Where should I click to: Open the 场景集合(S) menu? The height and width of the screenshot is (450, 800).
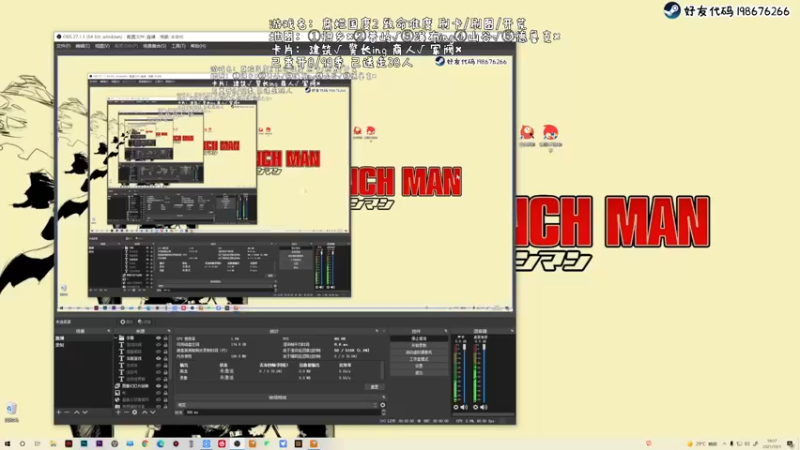click(x=155, y=46)
